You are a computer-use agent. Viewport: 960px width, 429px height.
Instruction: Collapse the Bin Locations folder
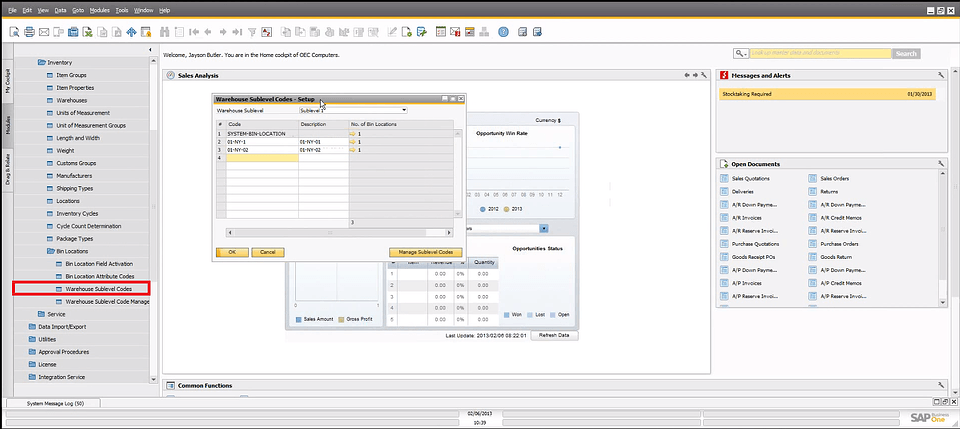(51, 252)
